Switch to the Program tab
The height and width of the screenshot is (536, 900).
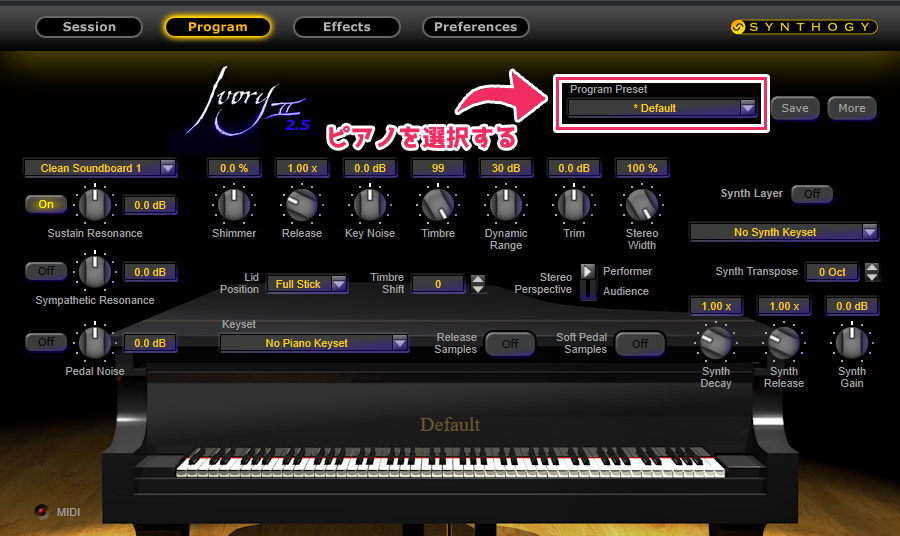point(218,27)
